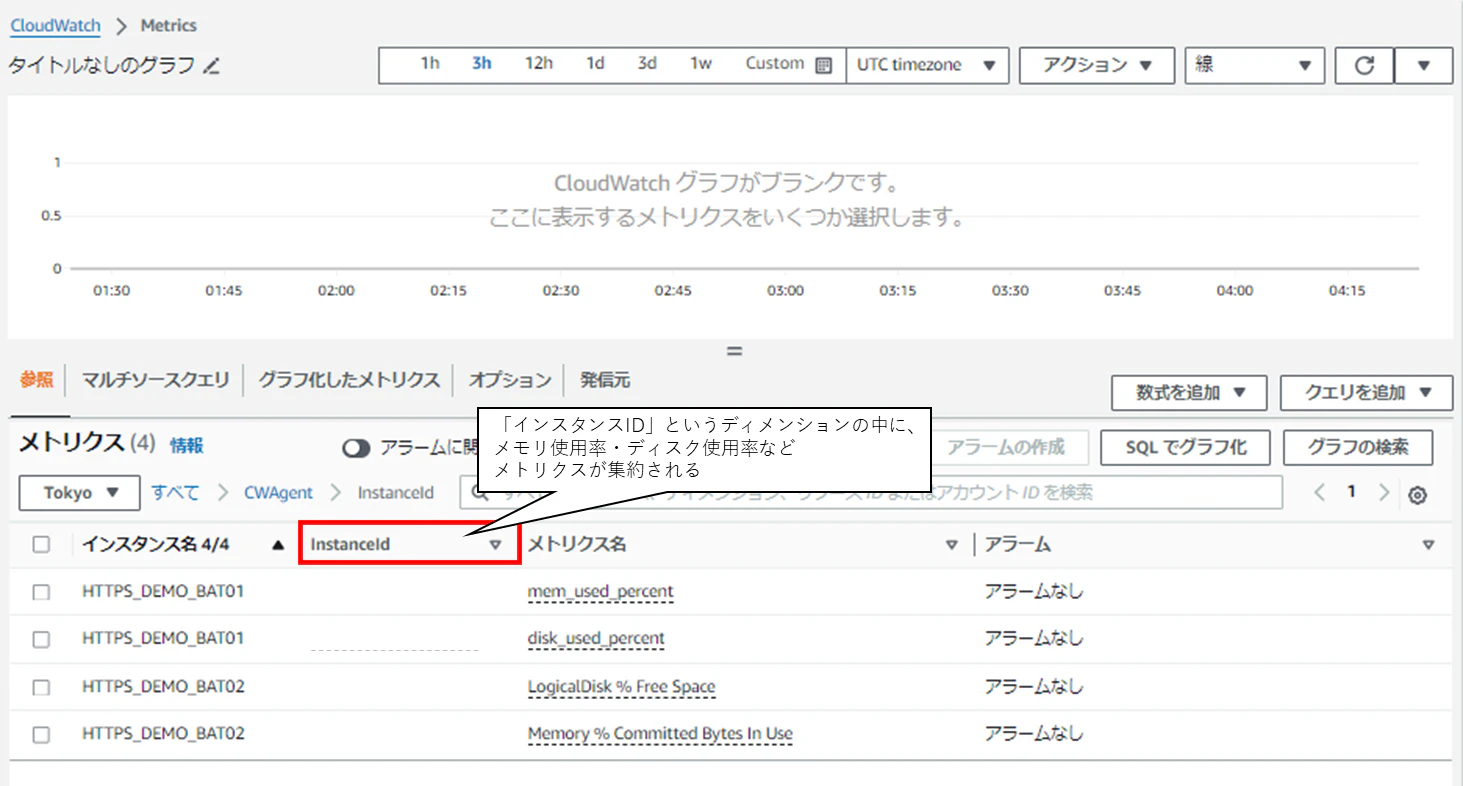Go to previous page of metrics
The width and height of the screenshot is (1463, 786).
(x=1319, y=492)
